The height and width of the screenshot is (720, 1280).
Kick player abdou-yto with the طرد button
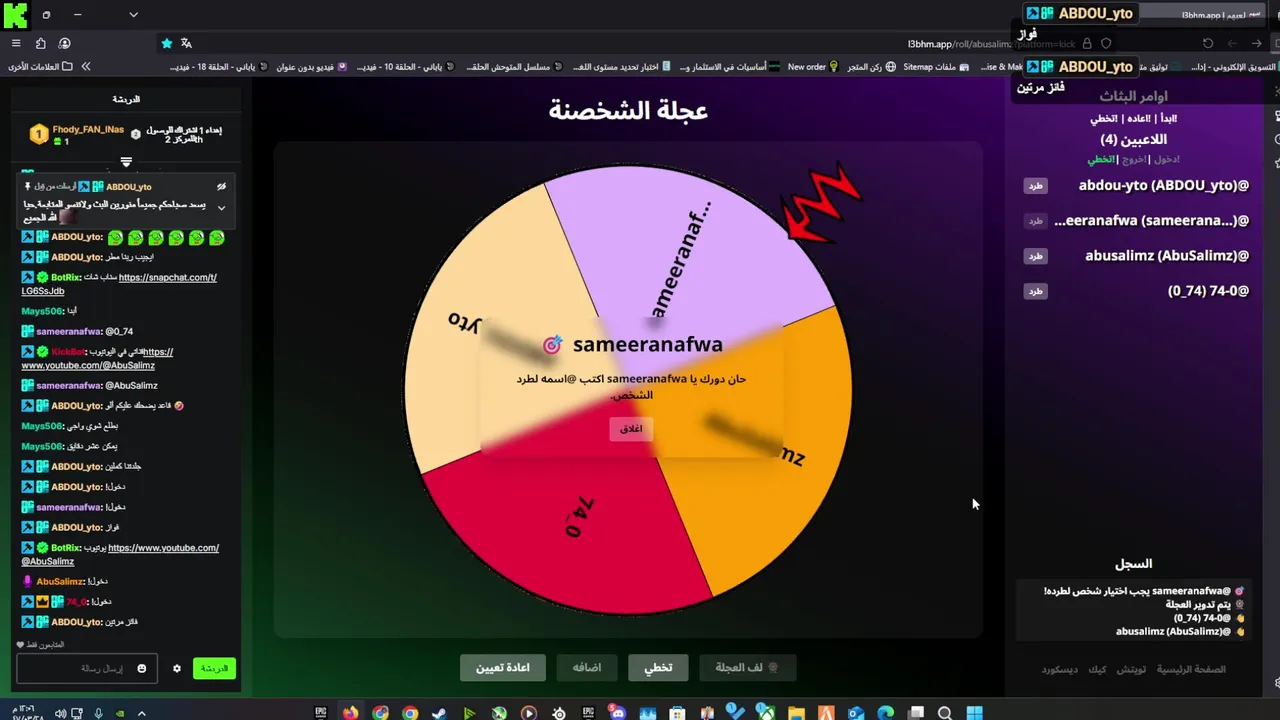(1035, 185)
